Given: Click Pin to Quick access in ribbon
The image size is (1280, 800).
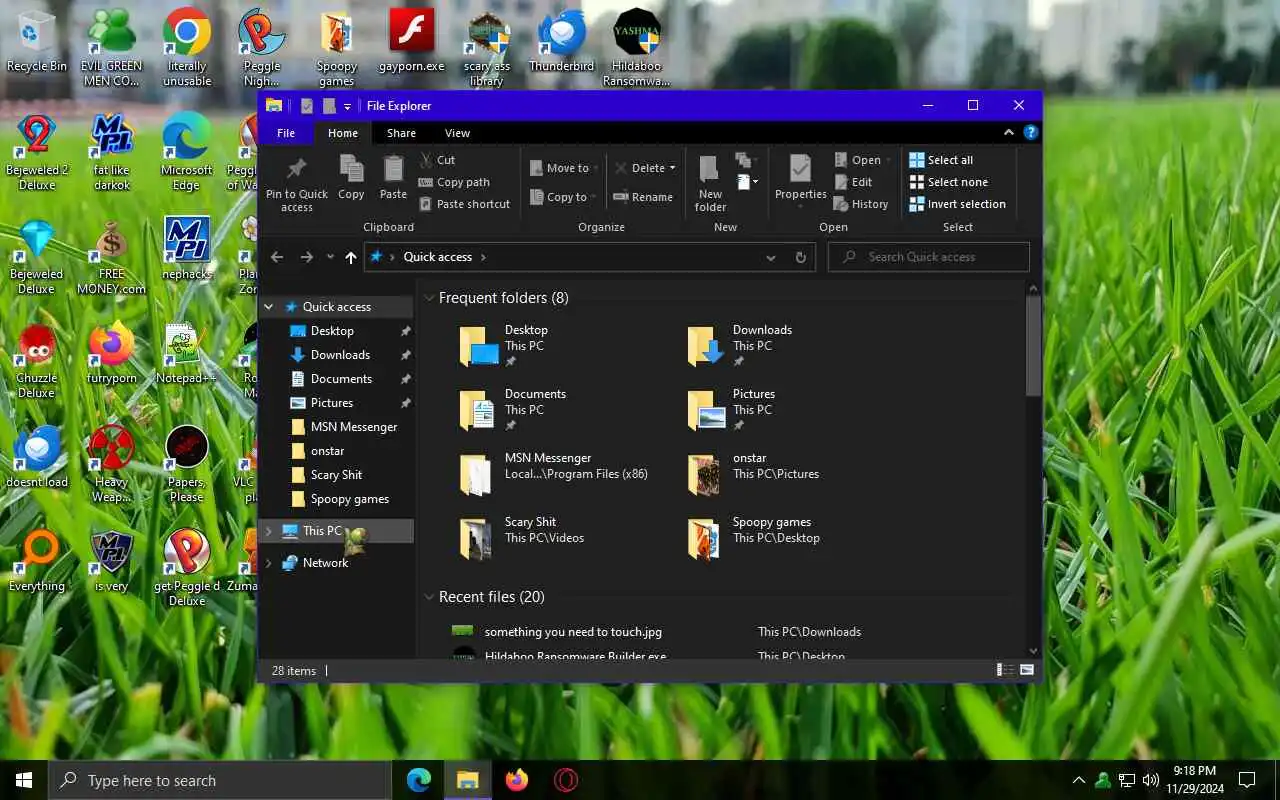Looking at the screenshot, I should 296,184.
